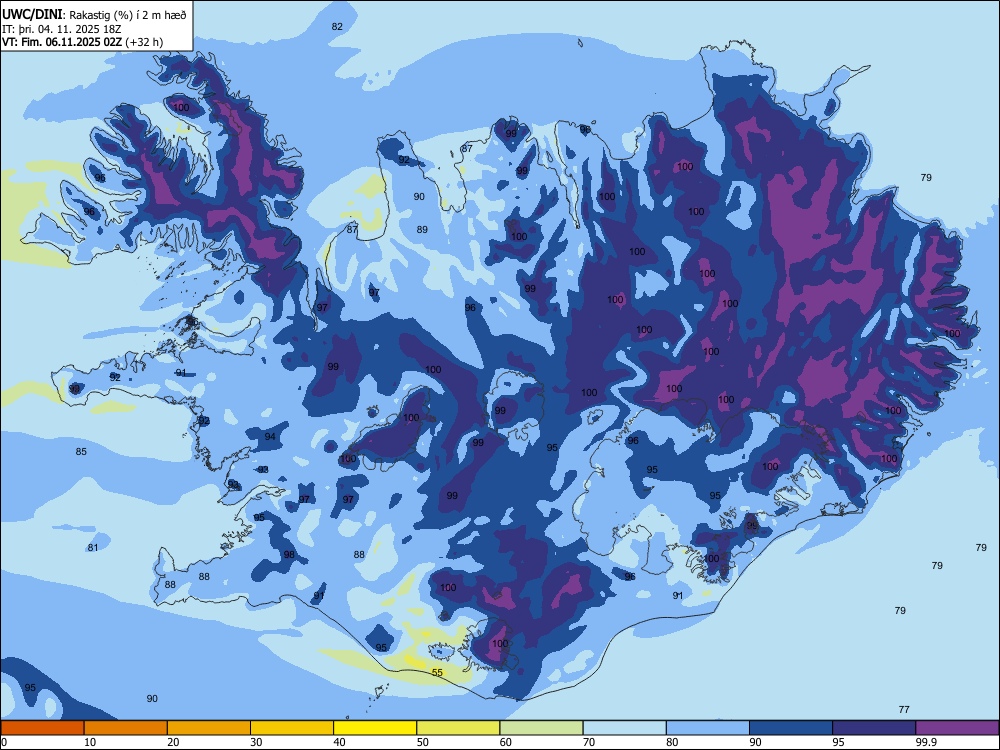Click the '55' value on south coast
This screenshot has height=750, width=1000.
tap(437, 673)
